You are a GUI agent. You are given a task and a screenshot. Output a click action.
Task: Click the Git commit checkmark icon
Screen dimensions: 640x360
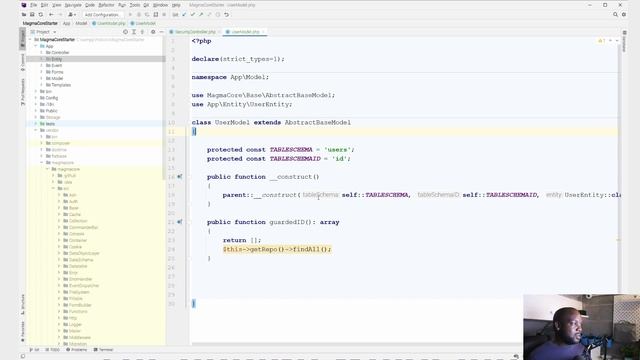(x=193, y=15)
